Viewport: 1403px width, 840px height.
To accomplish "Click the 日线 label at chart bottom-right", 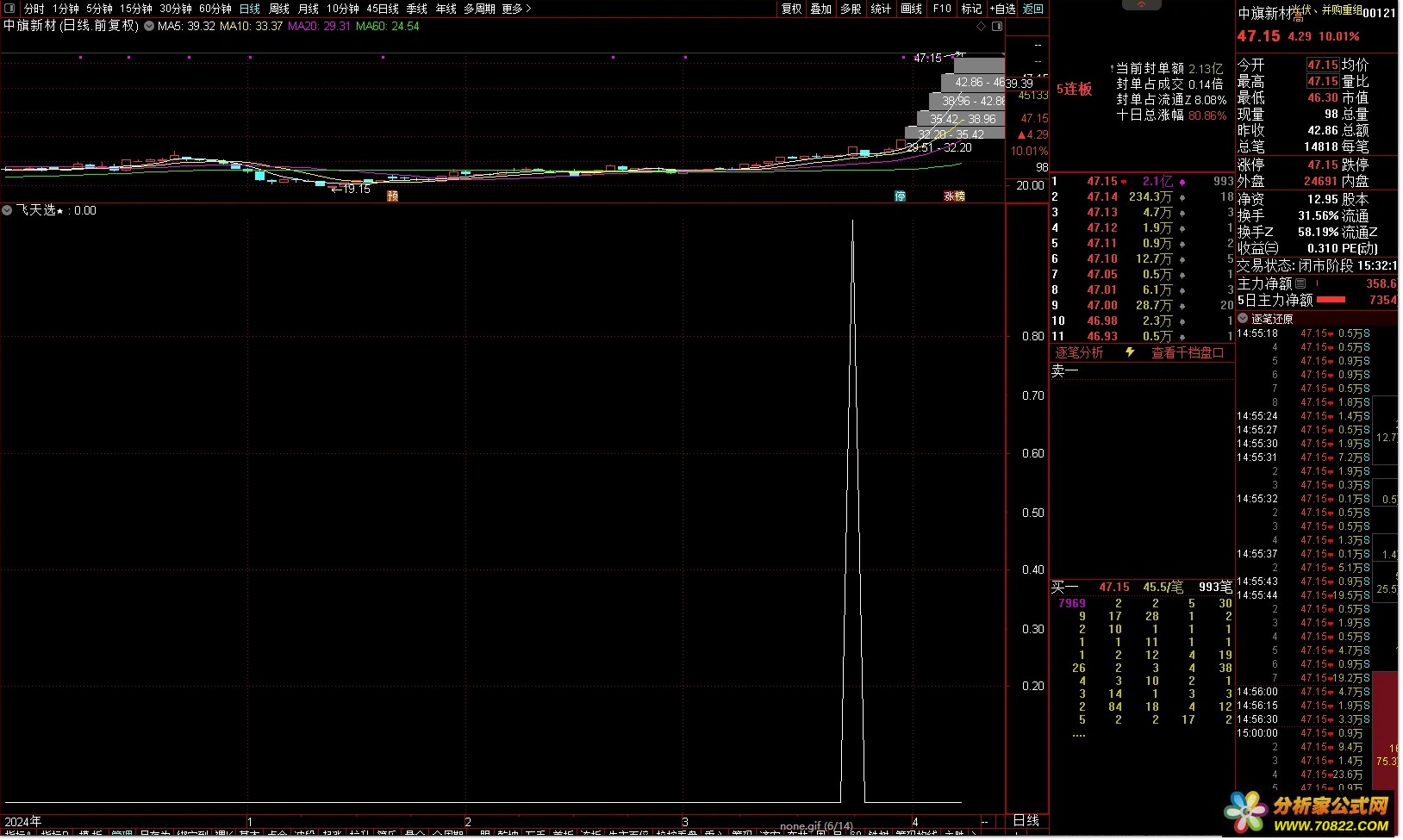I will pos(1026,820).
